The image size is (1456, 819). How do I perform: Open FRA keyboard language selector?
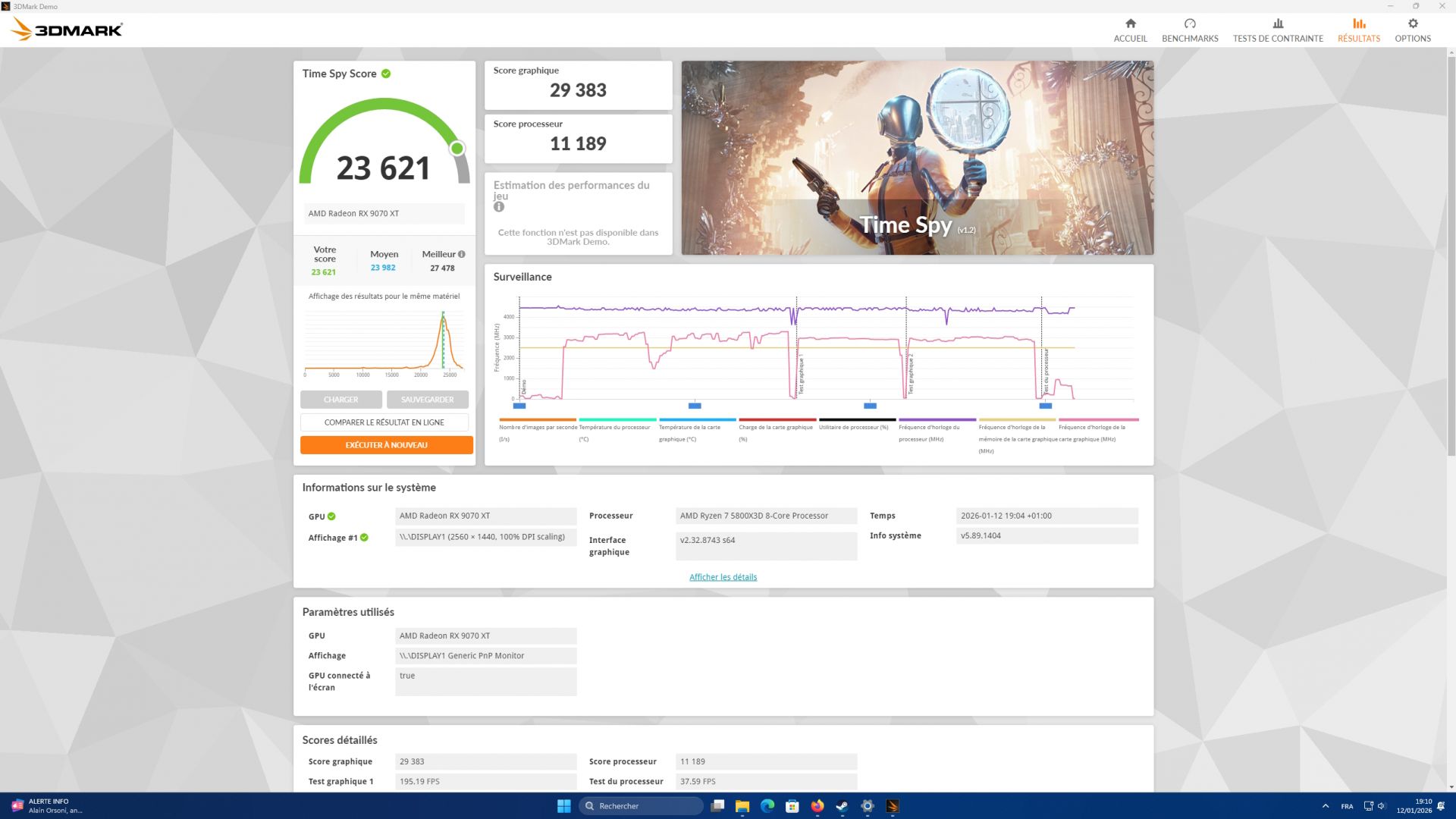pos(1347,806)
